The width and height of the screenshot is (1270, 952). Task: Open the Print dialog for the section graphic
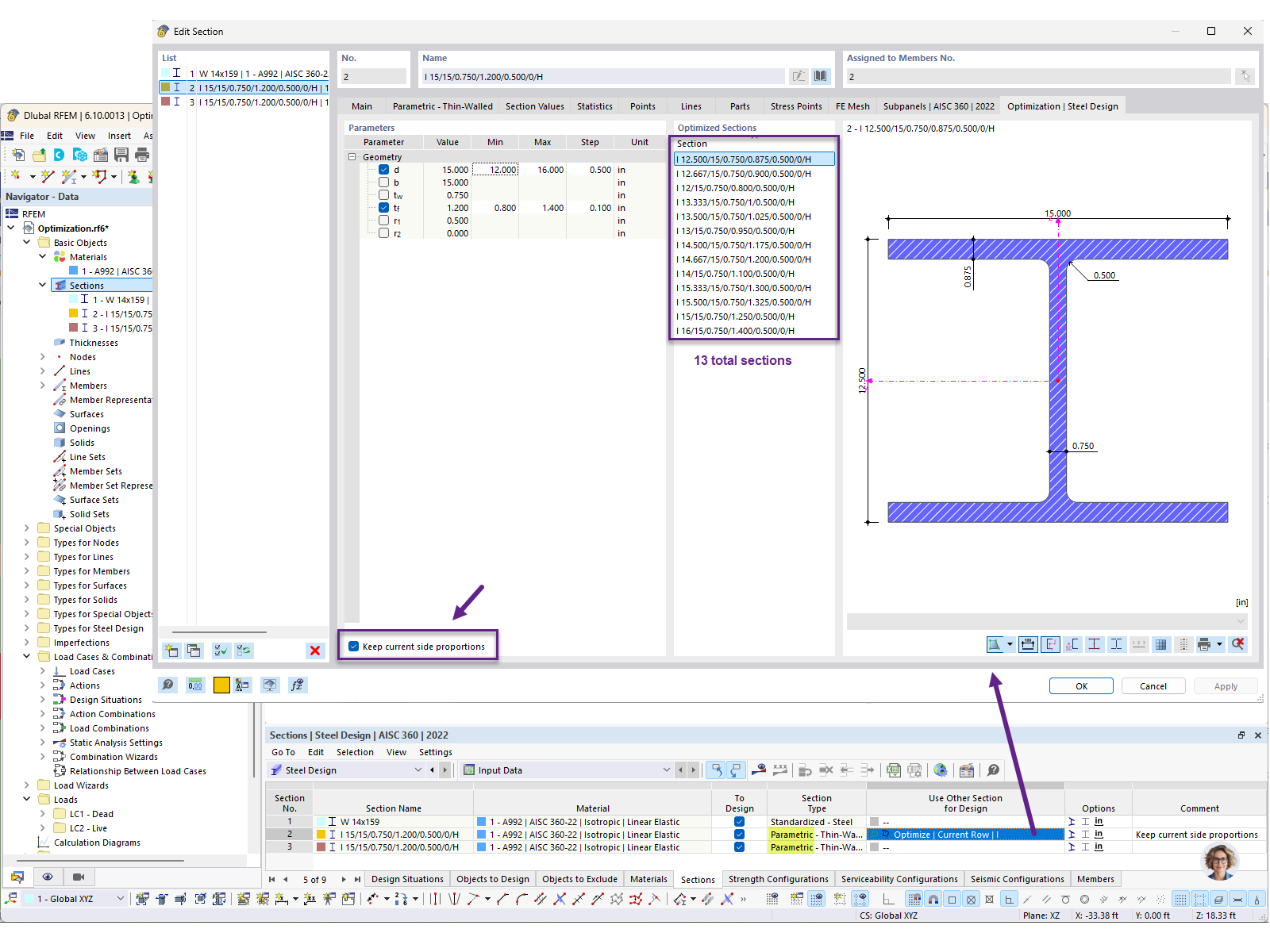pyautogui.click(x=1204, y=644)
